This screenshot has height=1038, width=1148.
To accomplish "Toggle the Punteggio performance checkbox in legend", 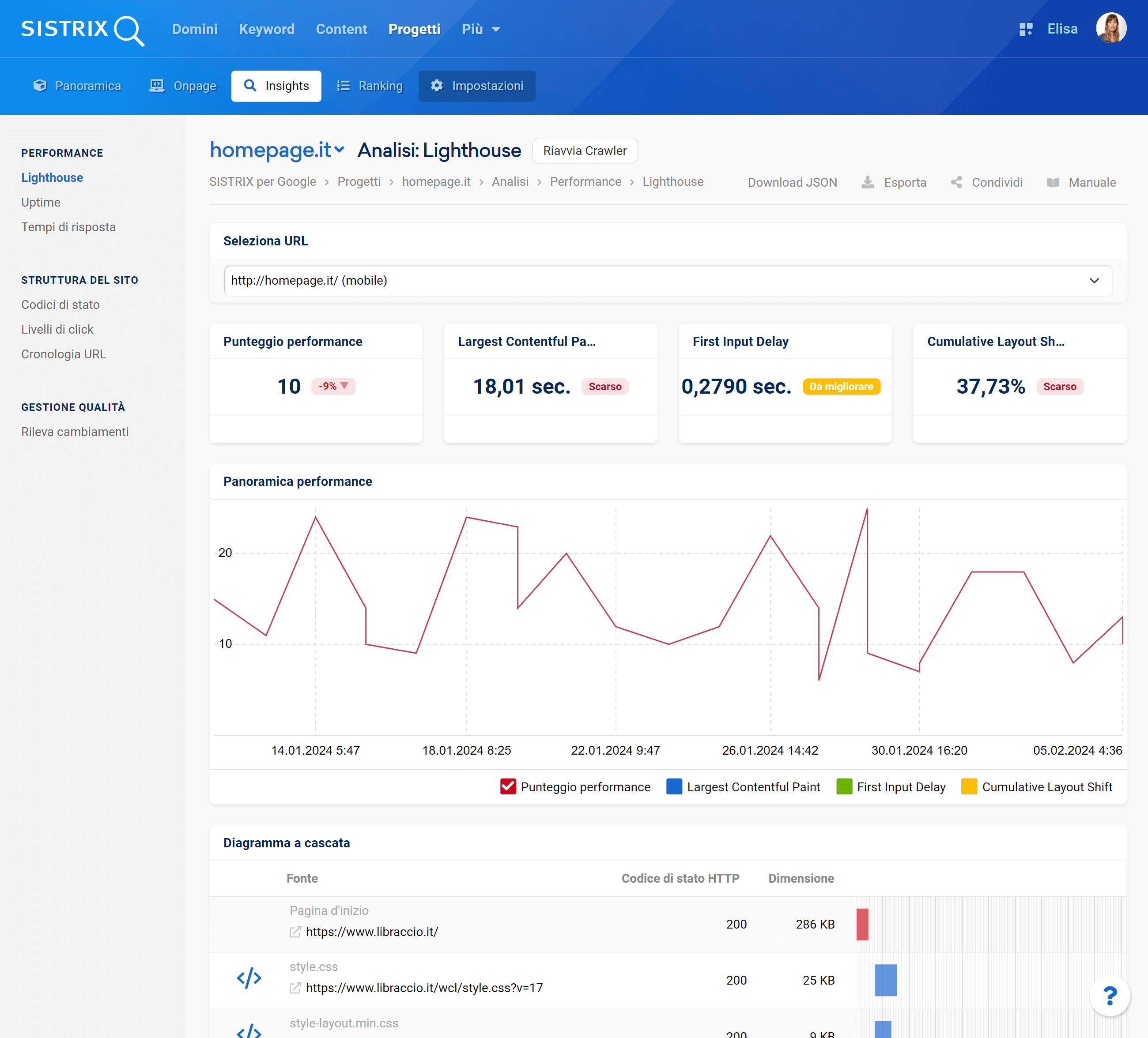I will [507, 787].
